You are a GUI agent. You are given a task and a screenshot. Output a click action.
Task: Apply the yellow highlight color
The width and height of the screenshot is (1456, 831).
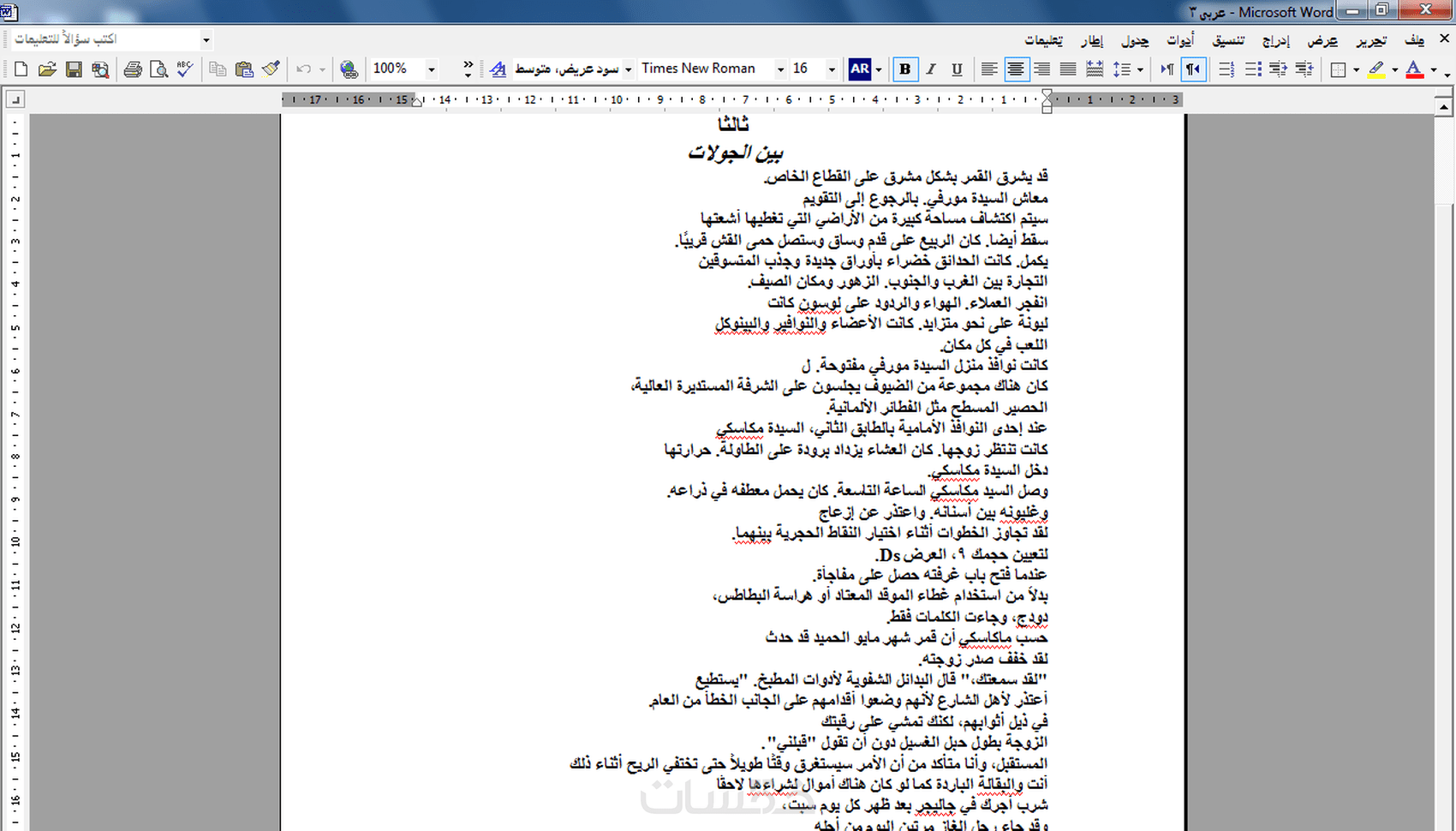click(x=1376, y=69)
